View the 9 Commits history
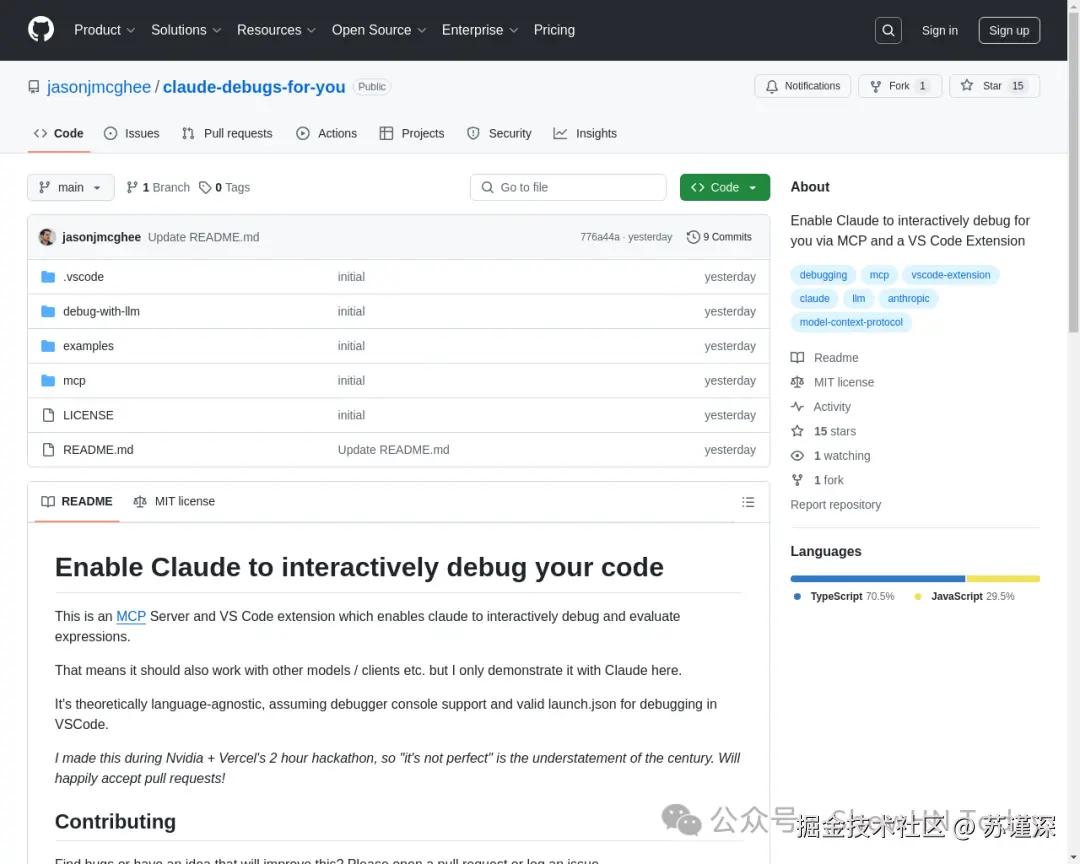Screen dimensions: 1080x864 (719, 237)
